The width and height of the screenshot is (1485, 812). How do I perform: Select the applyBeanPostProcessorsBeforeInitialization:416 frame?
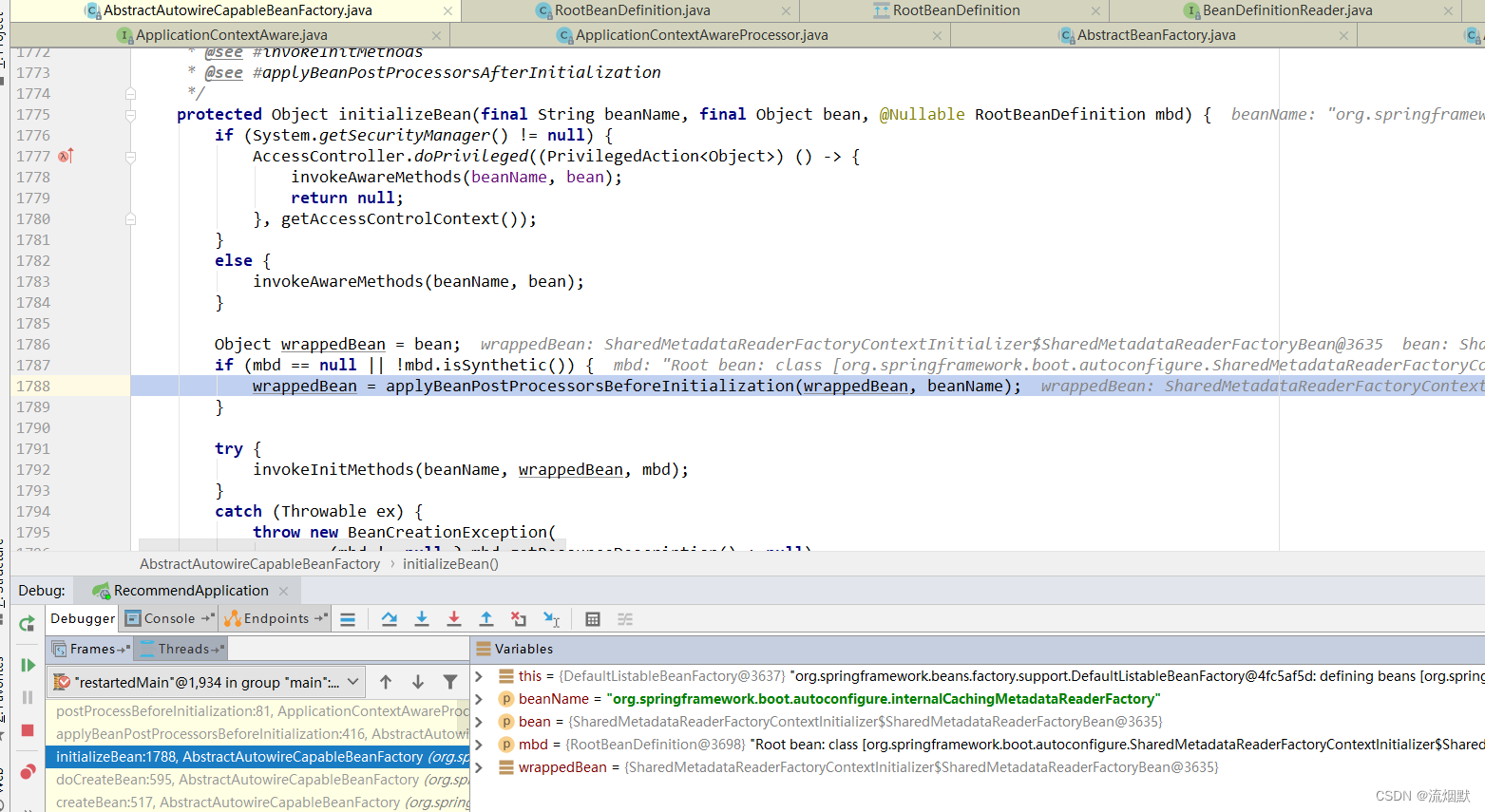pyautogui.click(x=258, y=734)
